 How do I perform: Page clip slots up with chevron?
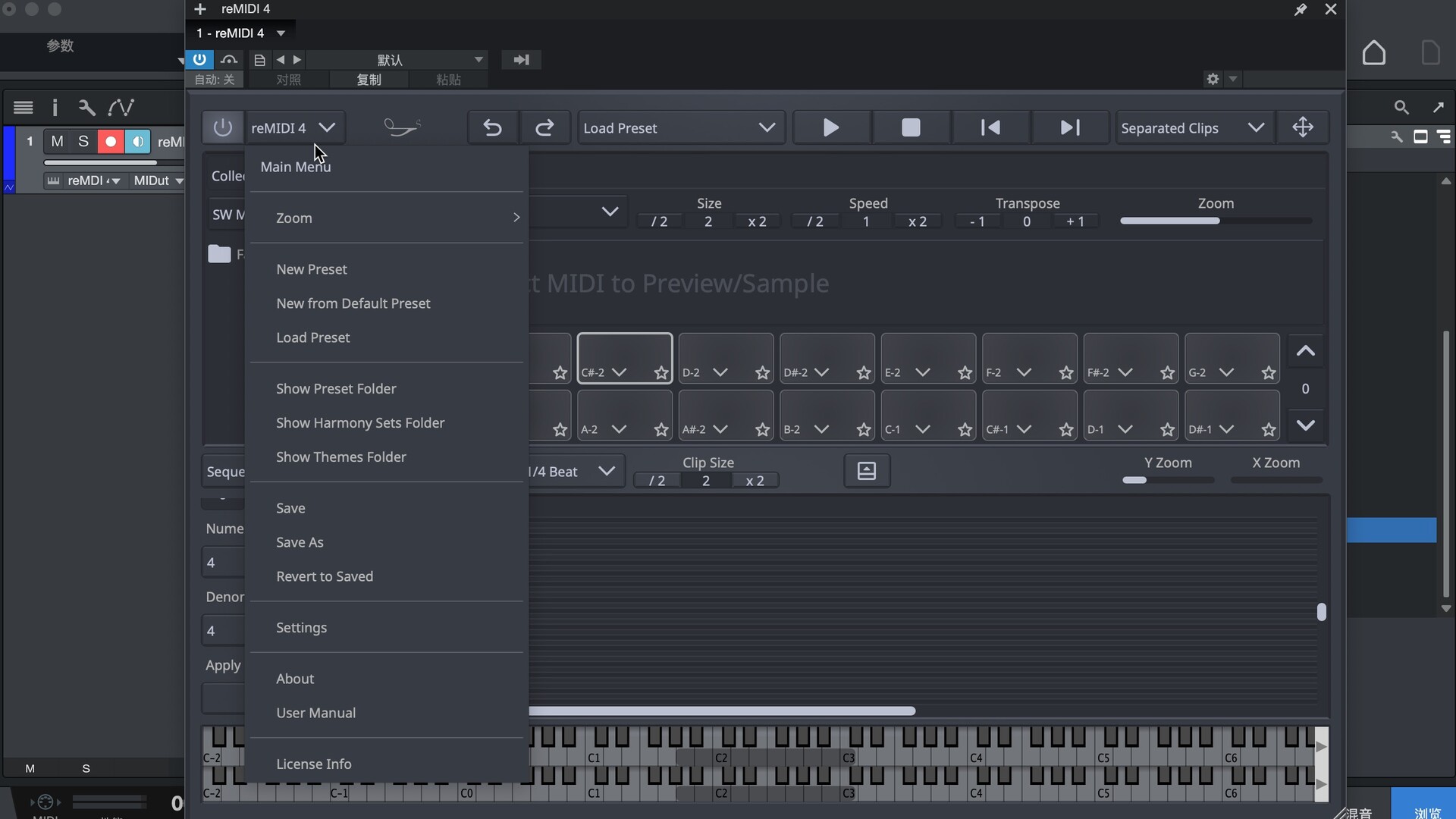tap(1305, 351)
